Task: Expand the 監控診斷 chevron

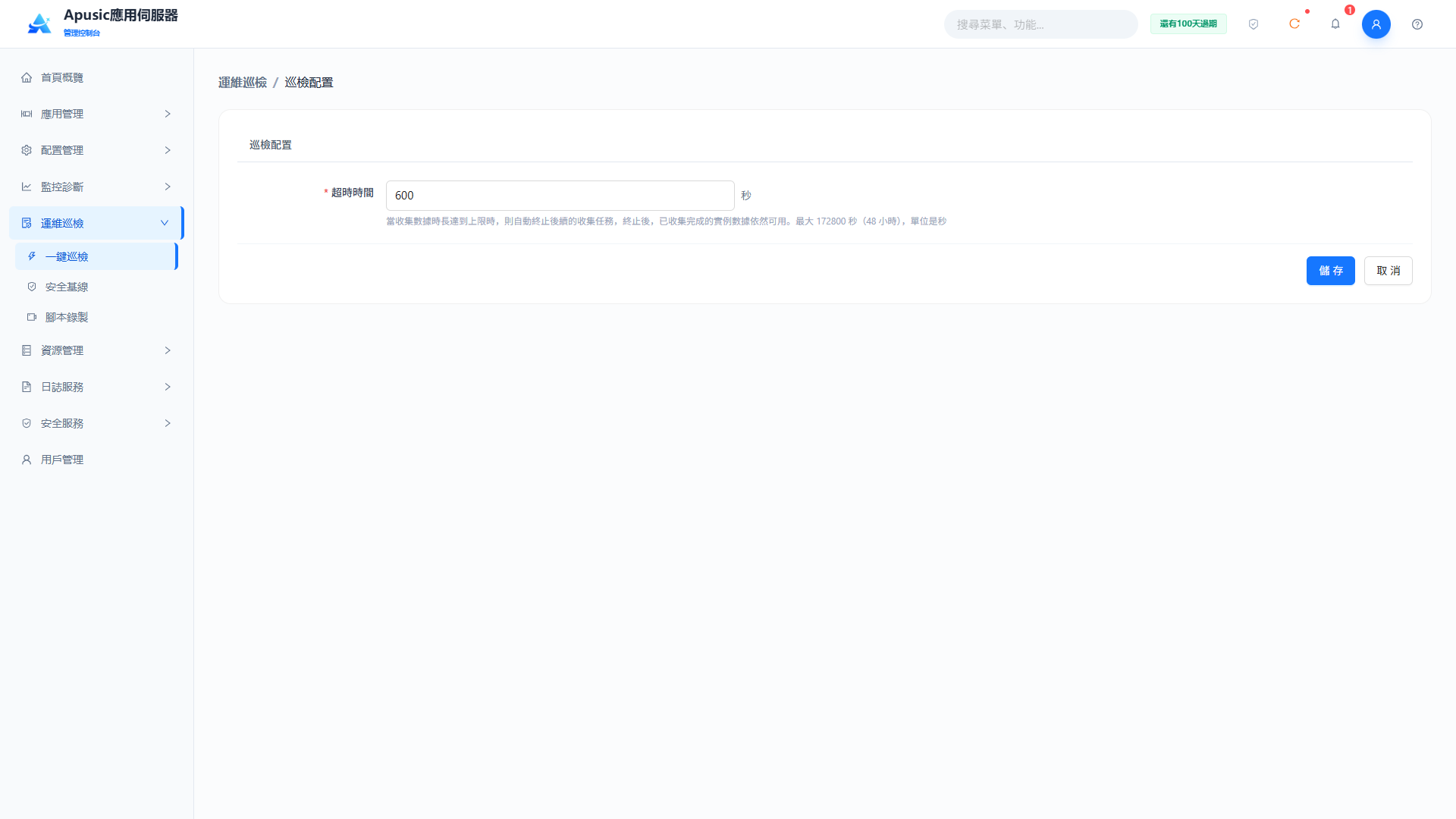Action: click(x=168, y=187)
